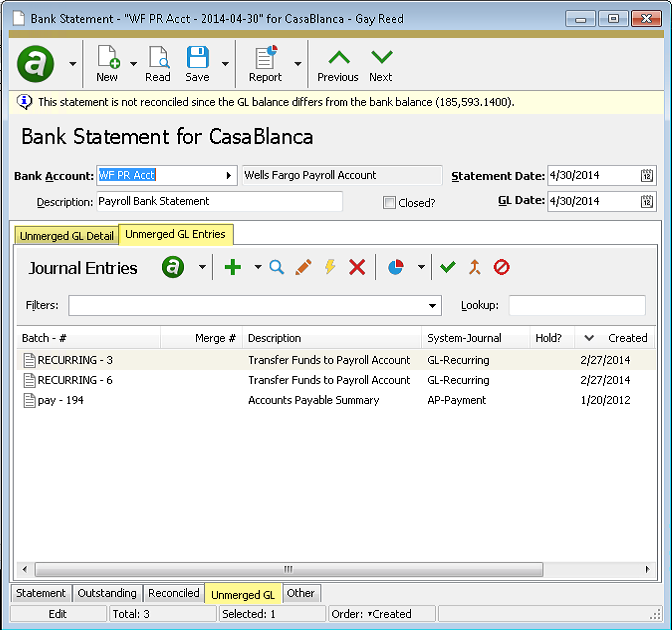Switch to the Unmerged GL Detail tab
The image size is (672, 630).
pos(65,236)
